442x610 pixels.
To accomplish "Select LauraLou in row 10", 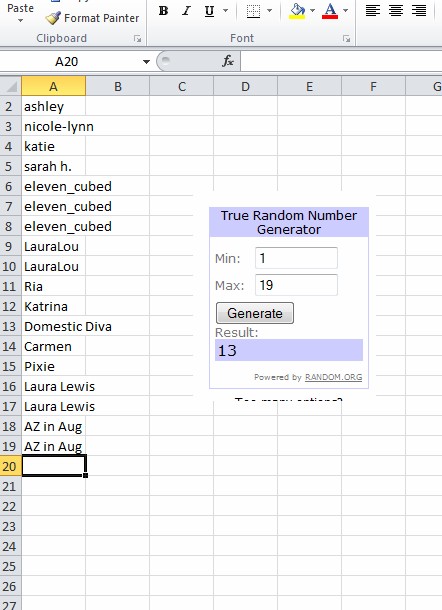I will 53,266.
